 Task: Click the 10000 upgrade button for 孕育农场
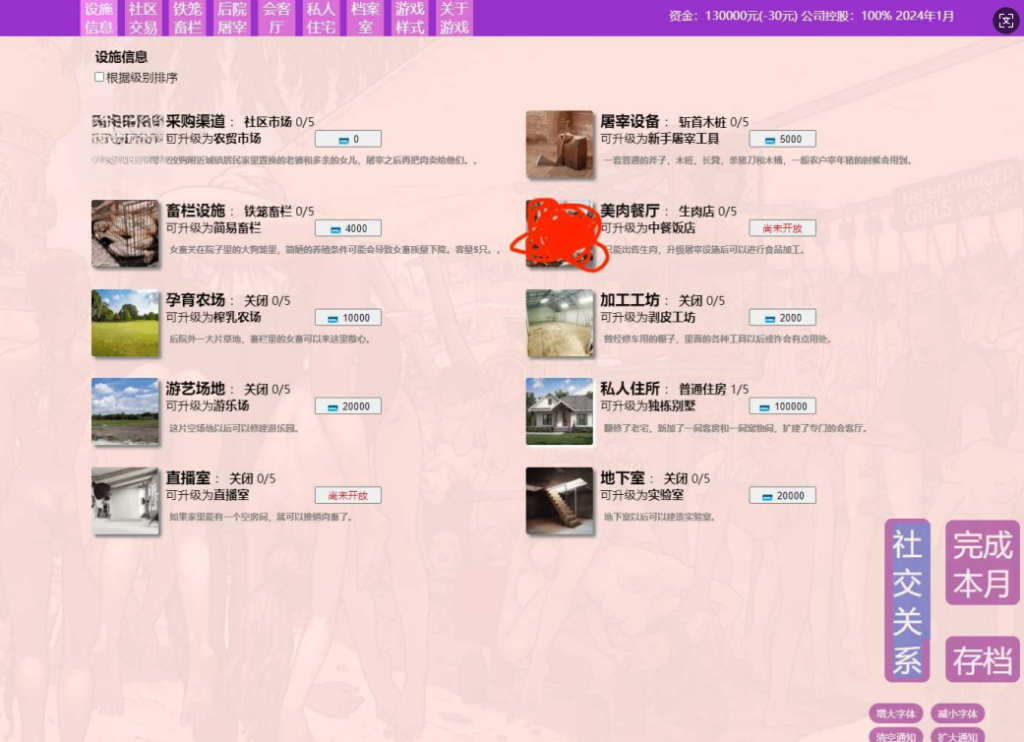(x=348, y=318)
